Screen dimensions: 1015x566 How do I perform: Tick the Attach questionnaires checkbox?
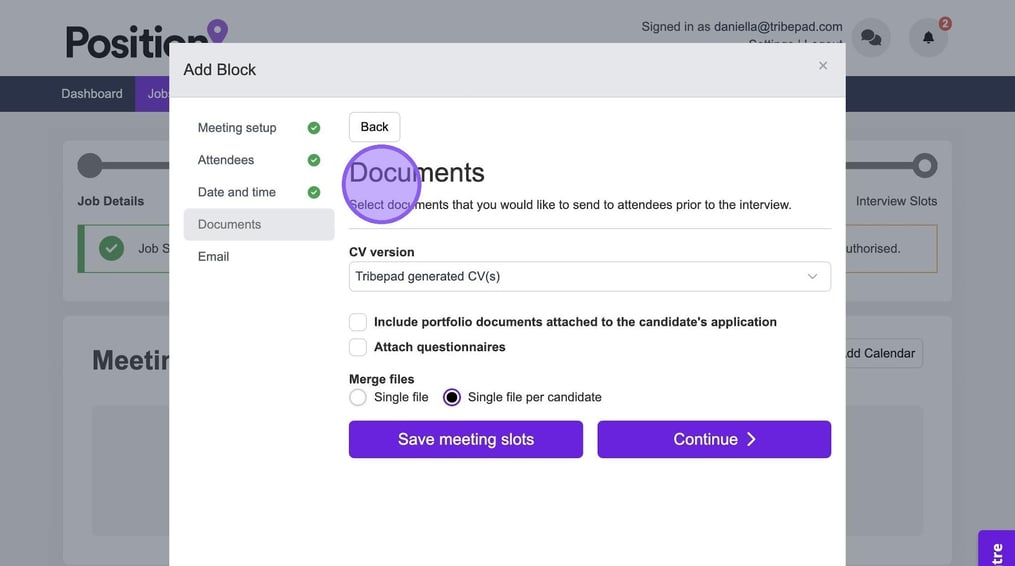(x=358, y=347)
